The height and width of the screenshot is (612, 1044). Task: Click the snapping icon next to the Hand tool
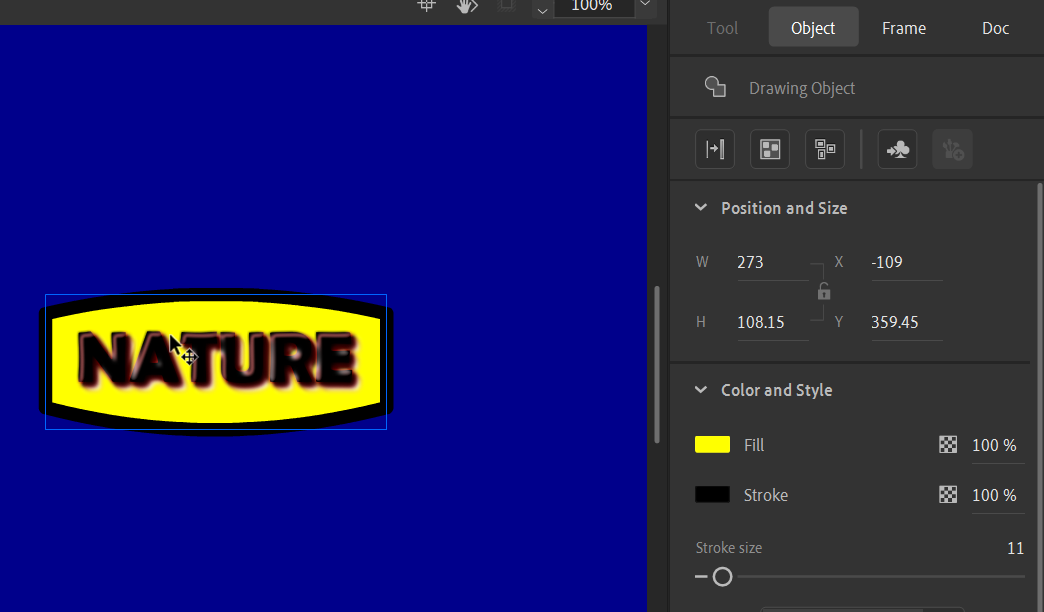[506, 6]
